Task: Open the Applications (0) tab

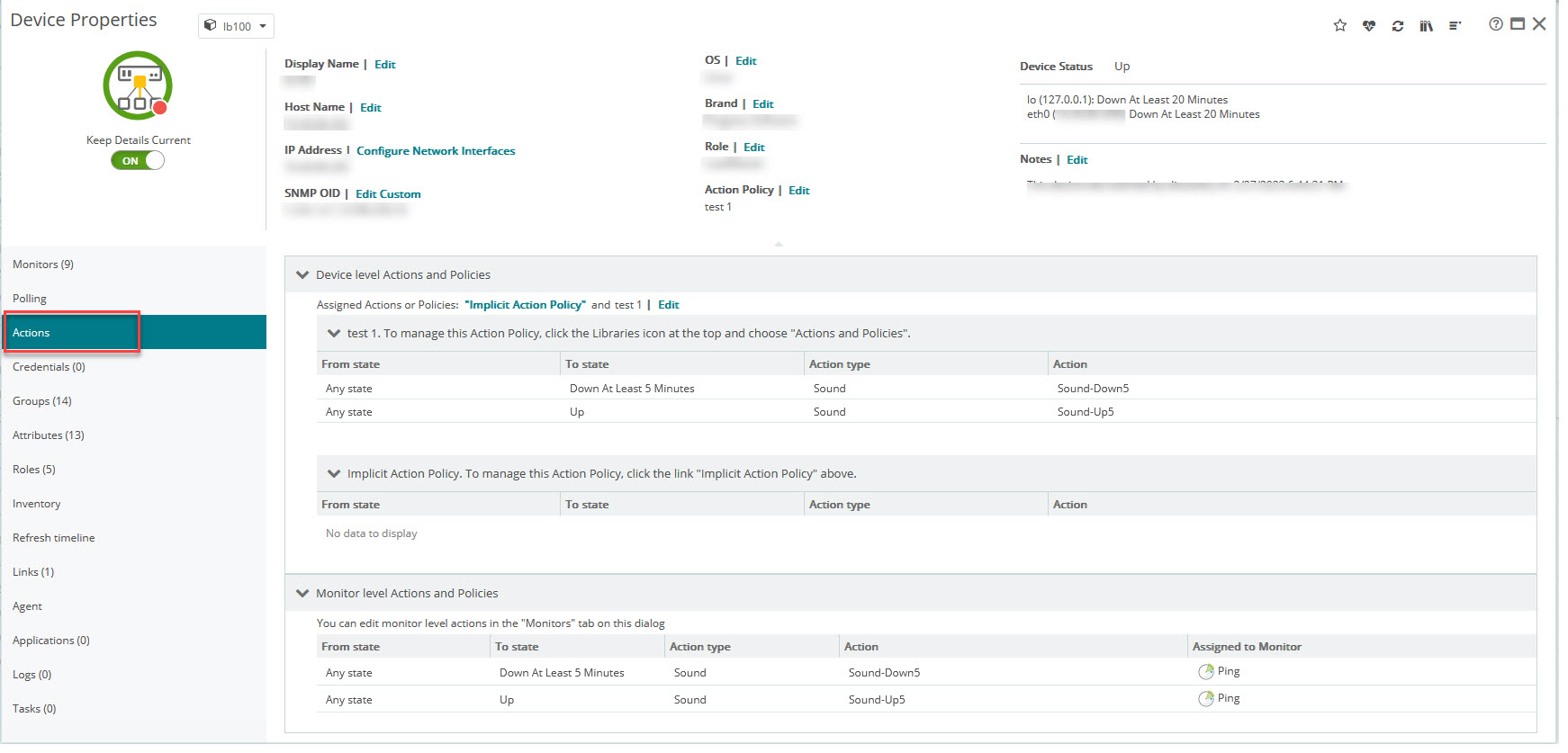Action: point(134,641)
